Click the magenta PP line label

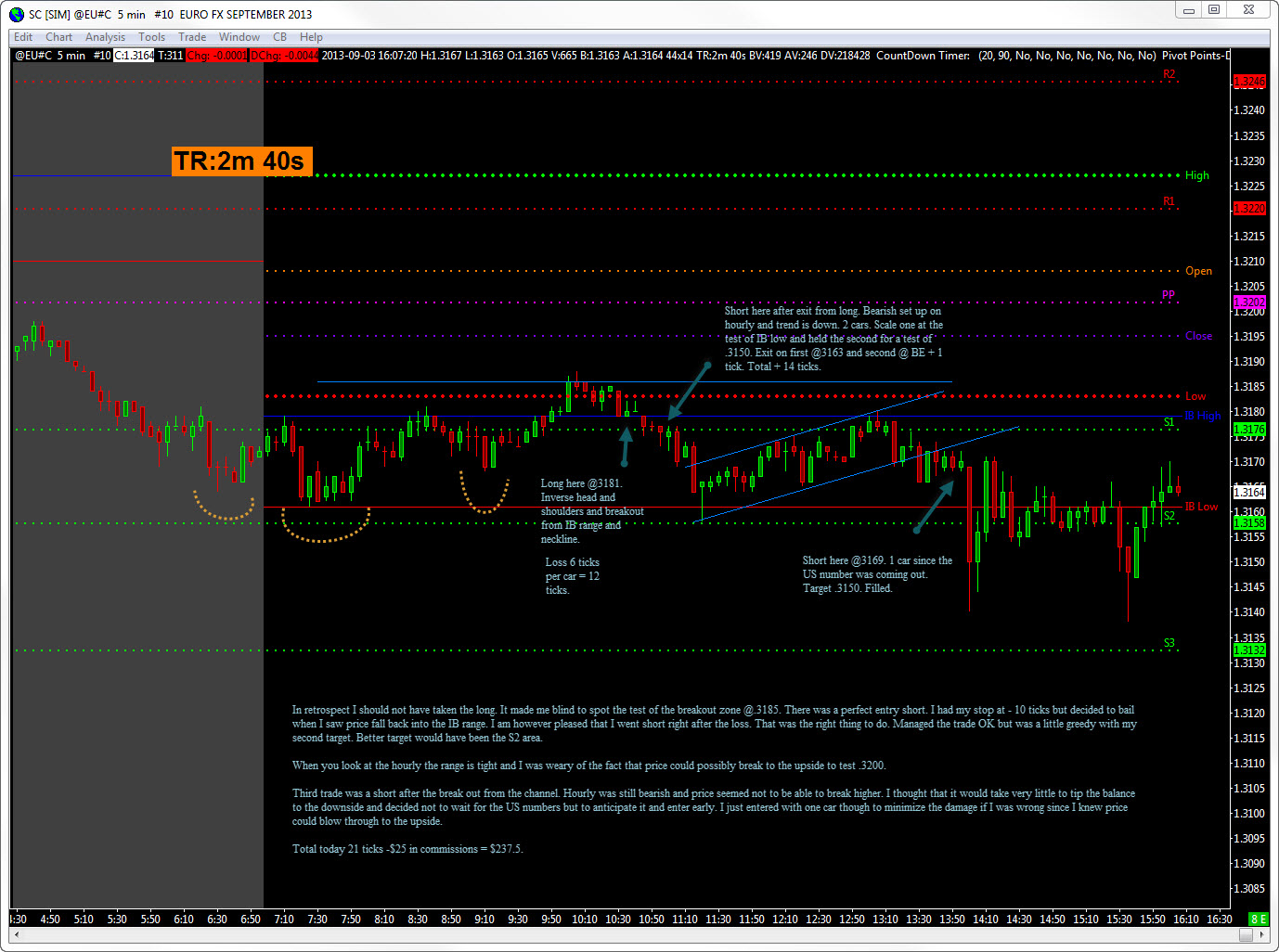click(x=1169, y=295)
